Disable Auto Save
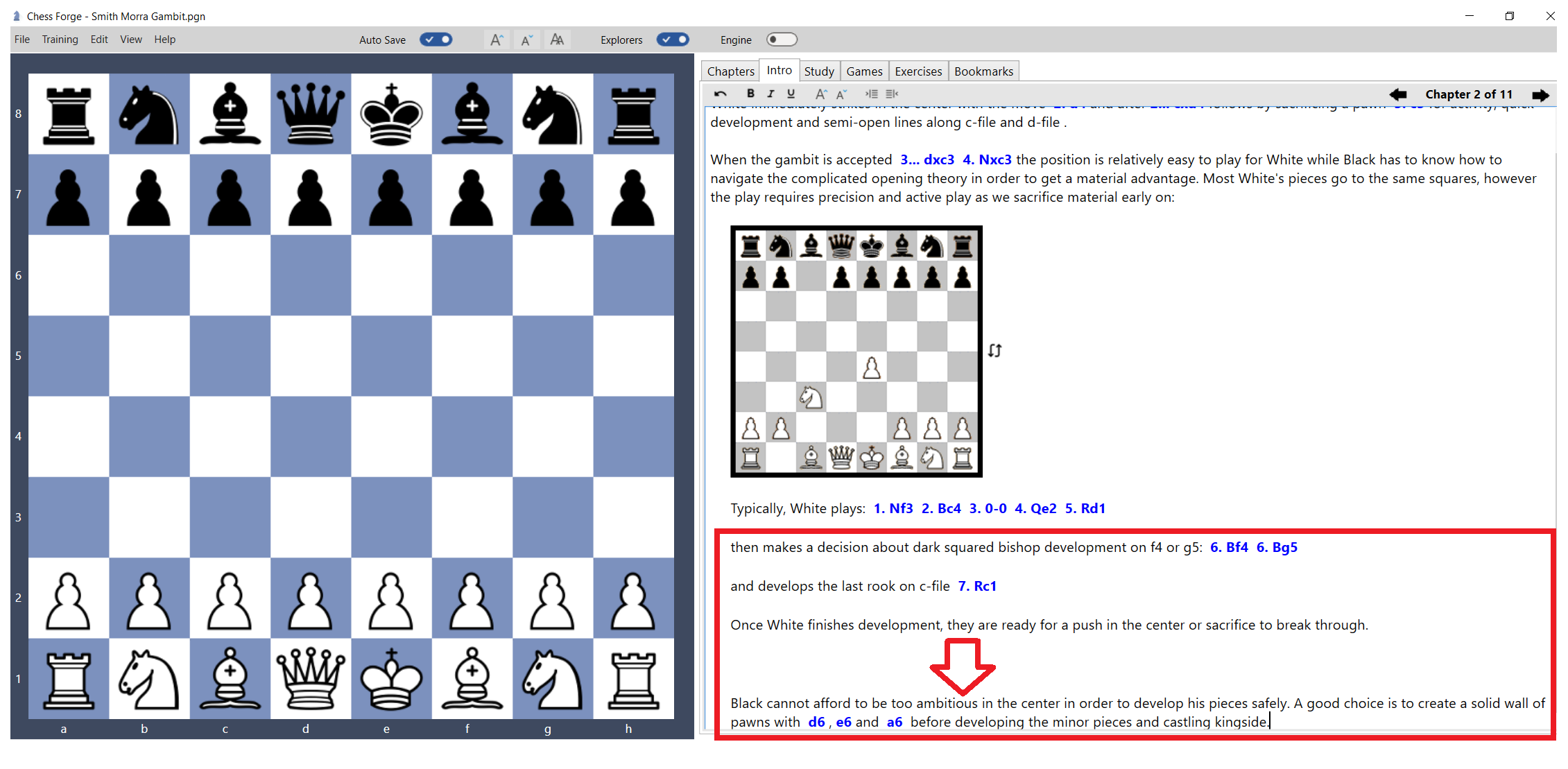 (436, 40)
